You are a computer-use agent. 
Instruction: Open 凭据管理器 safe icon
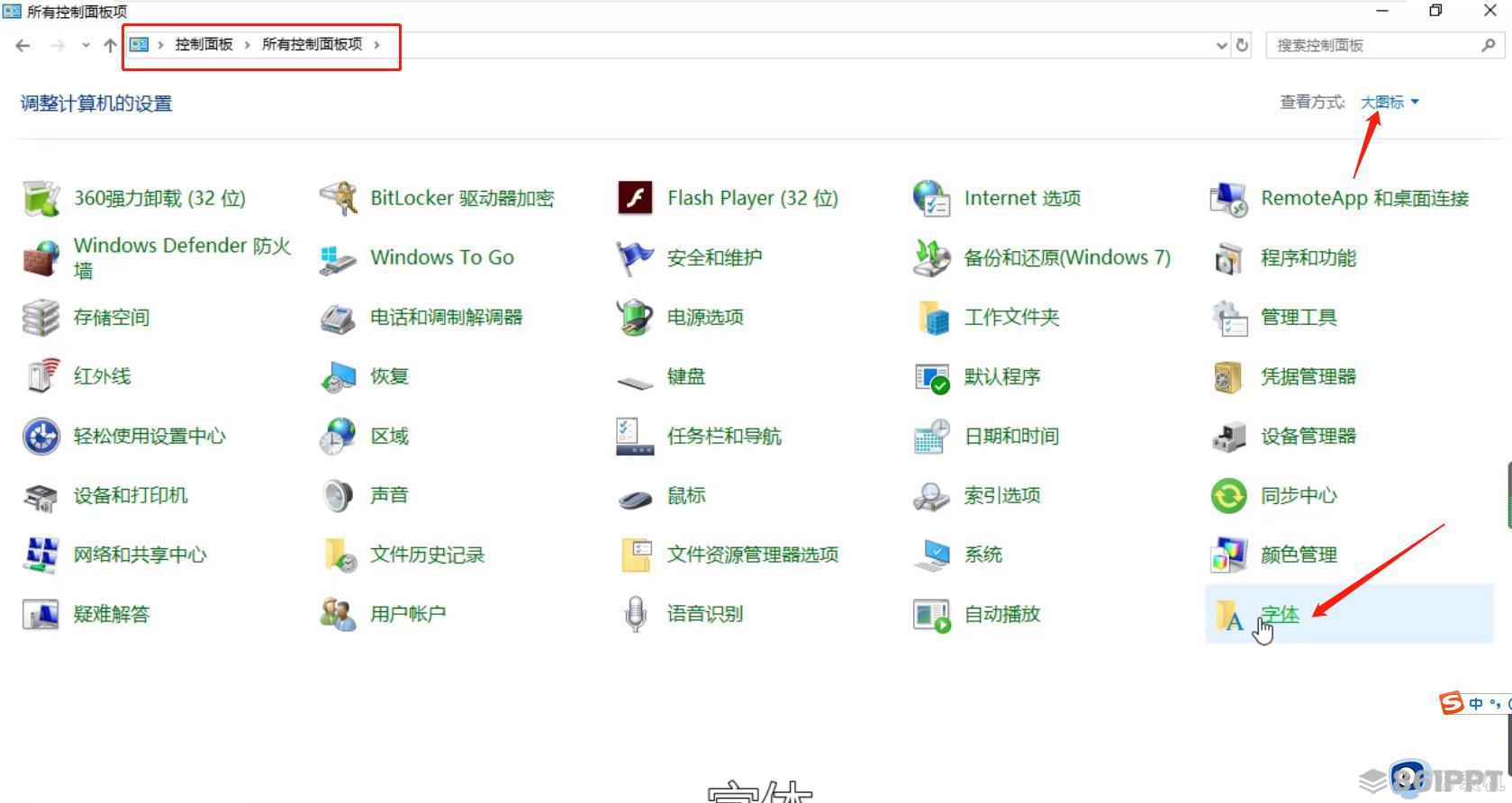click(x=1228, y=376)
